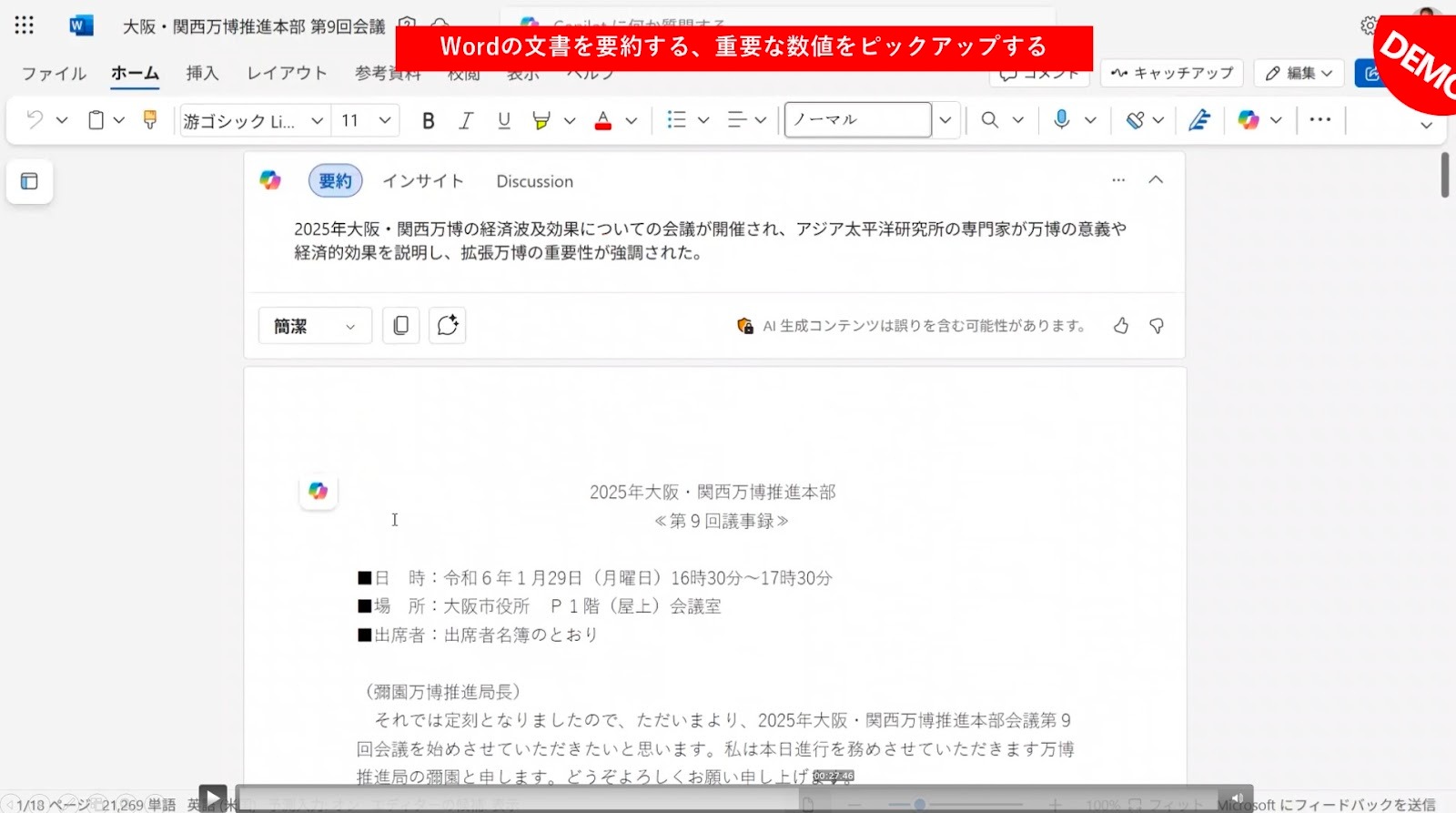Click the search magnifier icon
1456x813 pixels.
[x=990, y=120]
